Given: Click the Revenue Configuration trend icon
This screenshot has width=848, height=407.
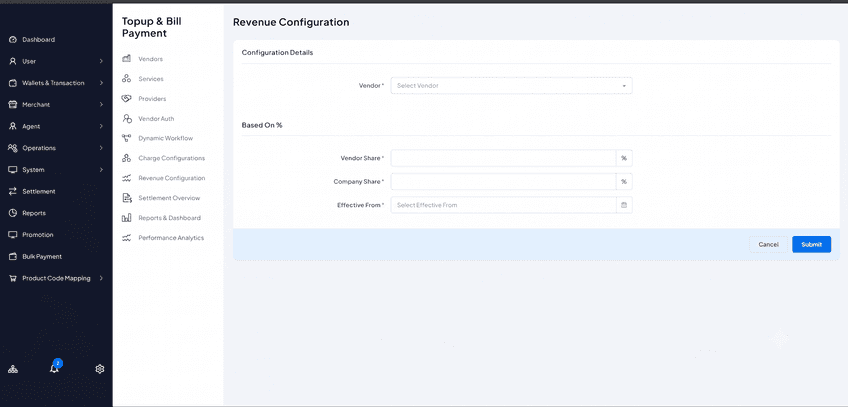Looking at the screenshot, I should (127, 178).
